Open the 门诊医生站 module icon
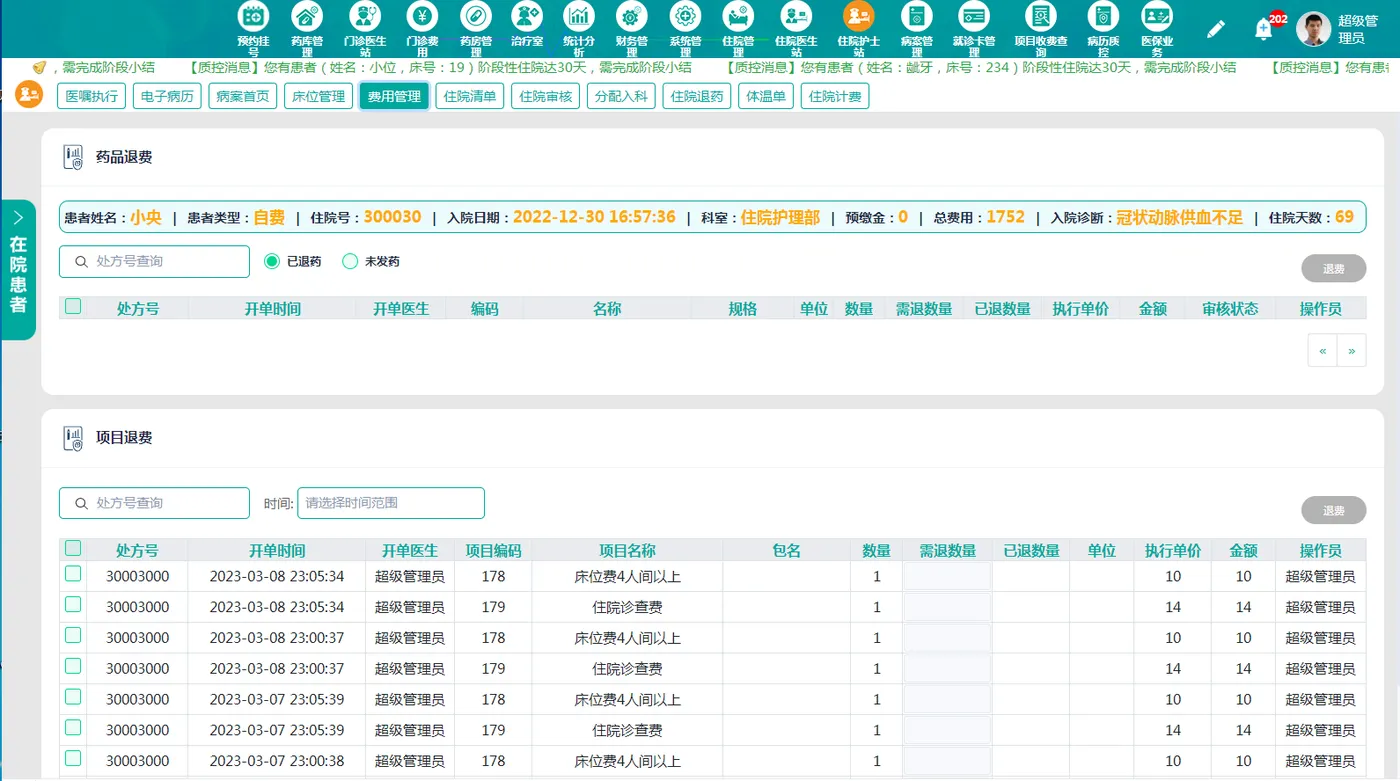This screenshot has width=1400, height=781. tap(364, 16)
